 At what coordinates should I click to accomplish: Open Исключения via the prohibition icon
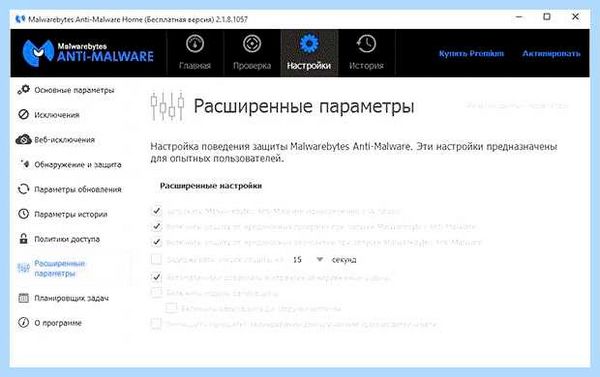[23, 114]
